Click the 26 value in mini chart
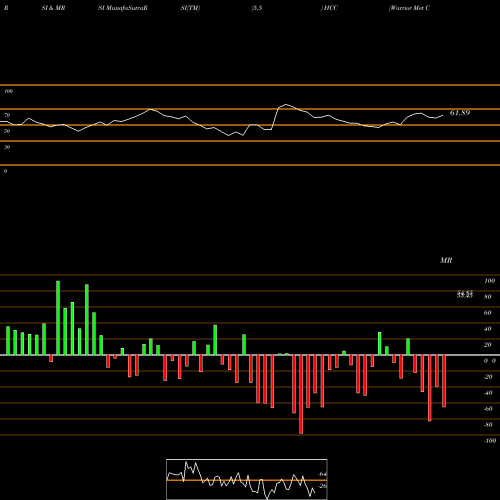Image resolution: width=500 pixels, height=500 pixels. click(323, 486)
